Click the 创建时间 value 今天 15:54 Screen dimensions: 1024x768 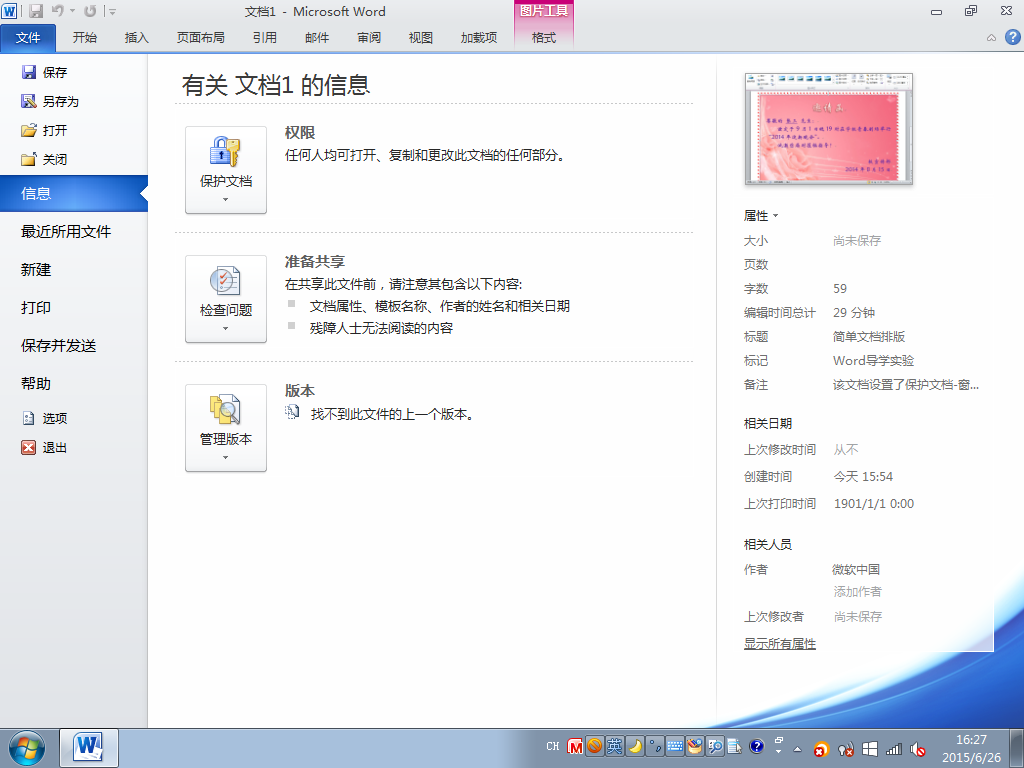point(863,477)
